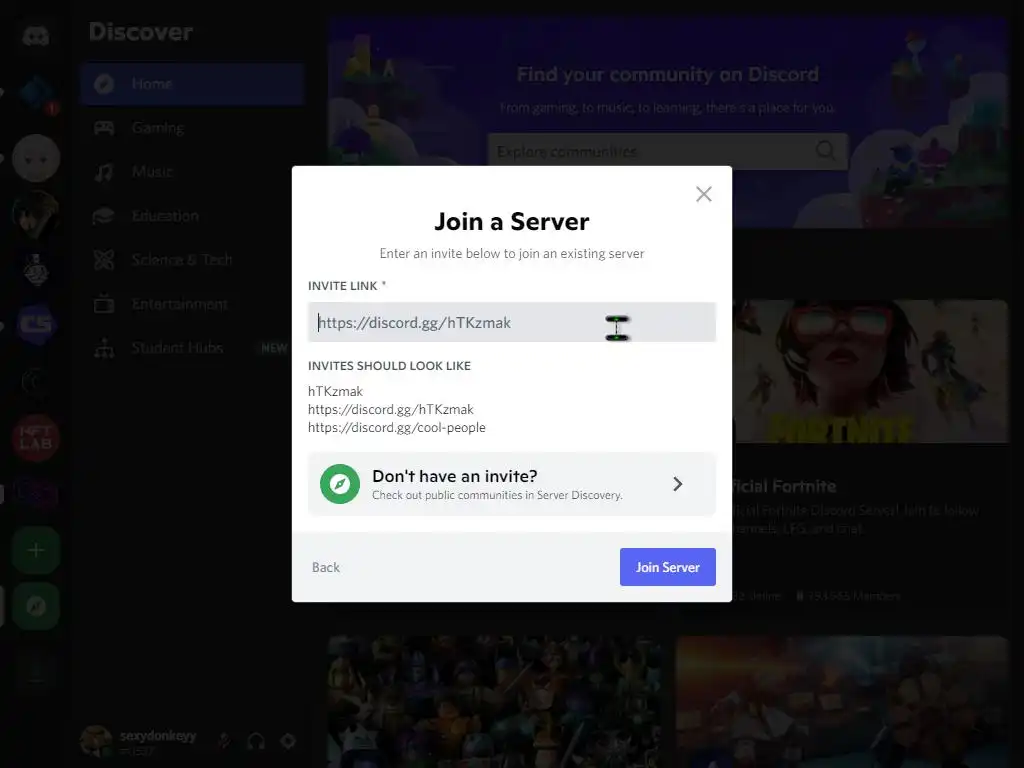The height and width of the screenshot is (768, 1024).
Task: Click example link https://discord.gg/cool-people
Action: click(x=397, y=428)
